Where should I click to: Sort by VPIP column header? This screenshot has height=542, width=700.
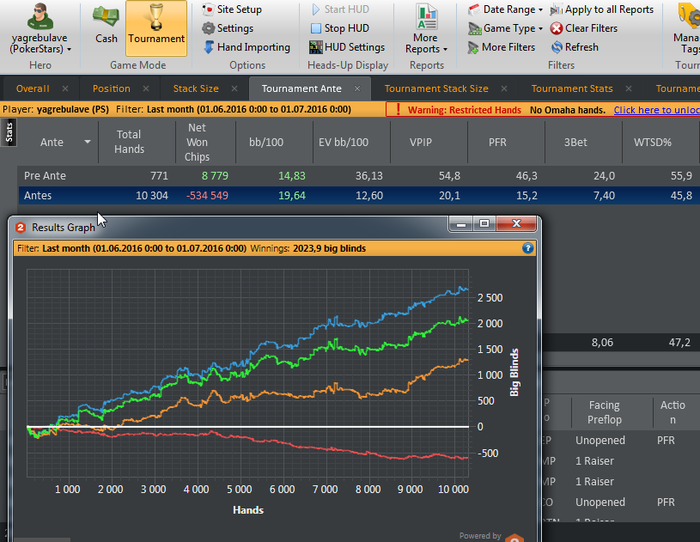[421, 142]
